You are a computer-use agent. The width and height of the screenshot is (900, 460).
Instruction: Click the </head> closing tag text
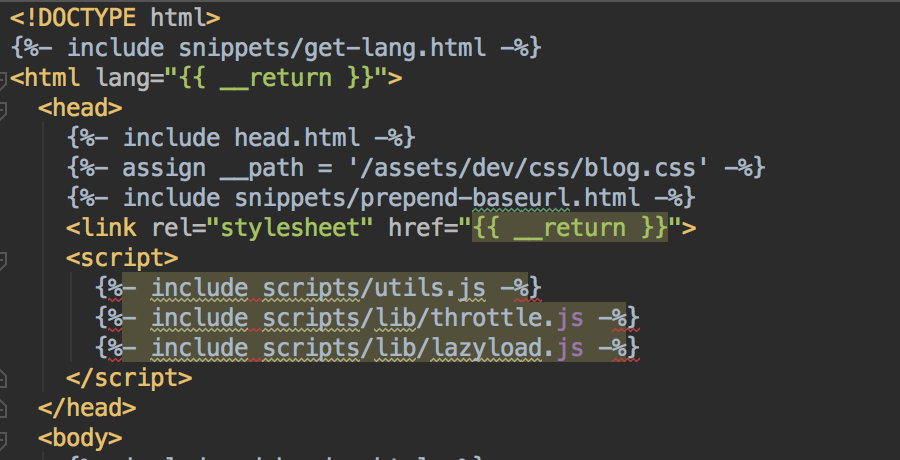[x=87, y=408]
